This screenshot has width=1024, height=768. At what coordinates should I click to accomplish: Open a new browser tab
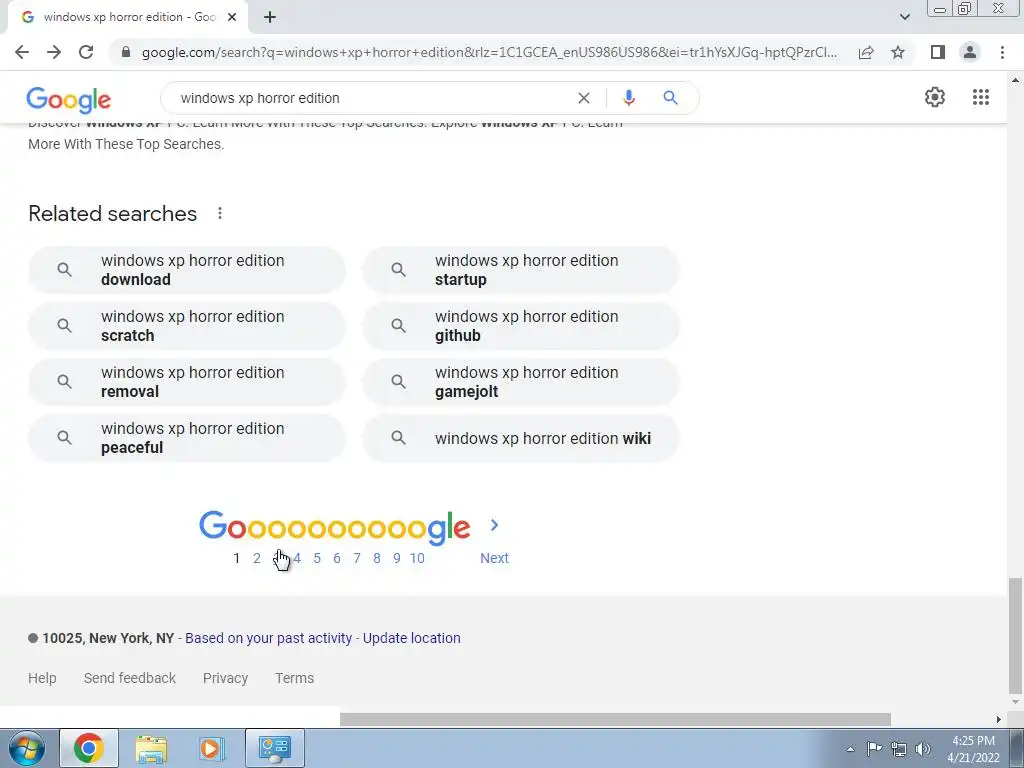[x=270, y=18]
